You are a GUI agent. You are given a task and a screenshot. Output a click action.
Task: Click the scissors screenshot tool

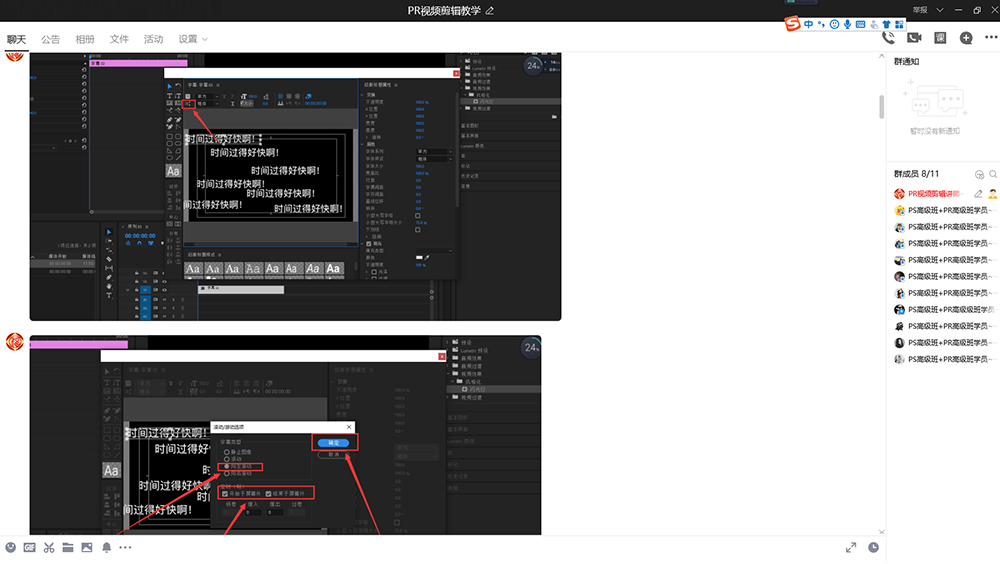(48, 547)
